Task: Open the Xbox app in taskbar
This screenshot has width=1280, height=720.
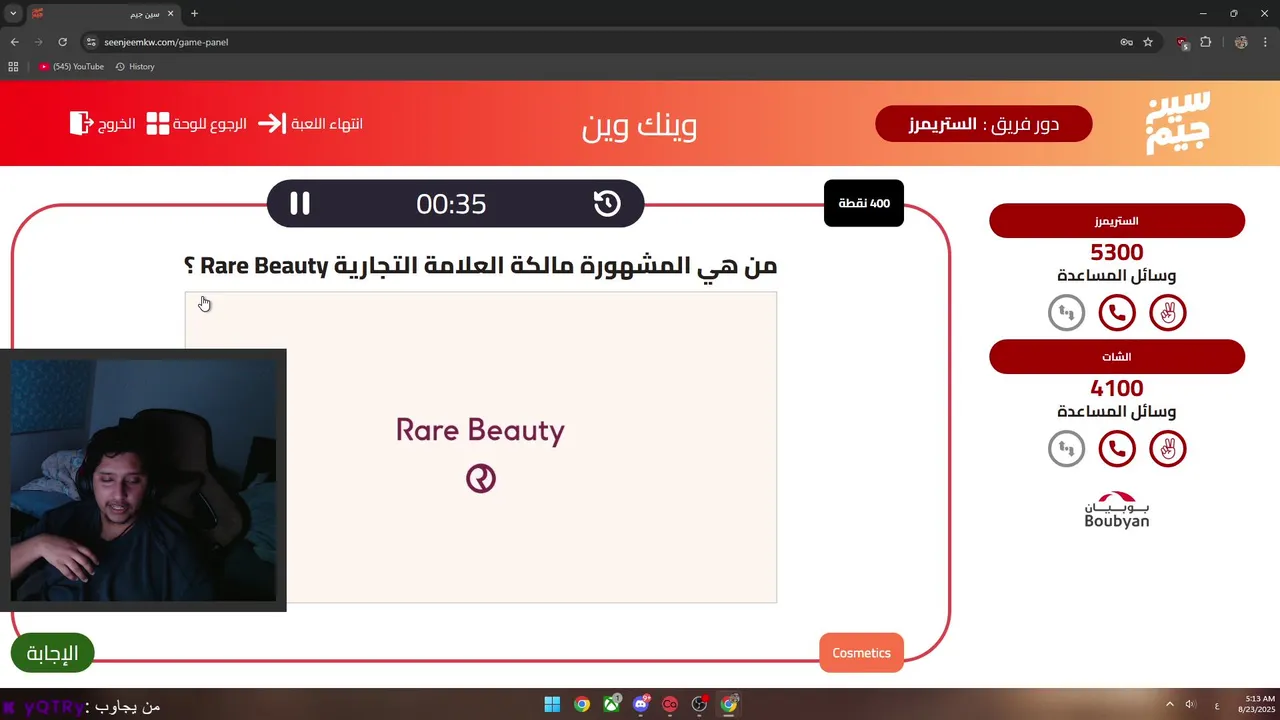Action: pyautogui.click(x=611, y=704)
